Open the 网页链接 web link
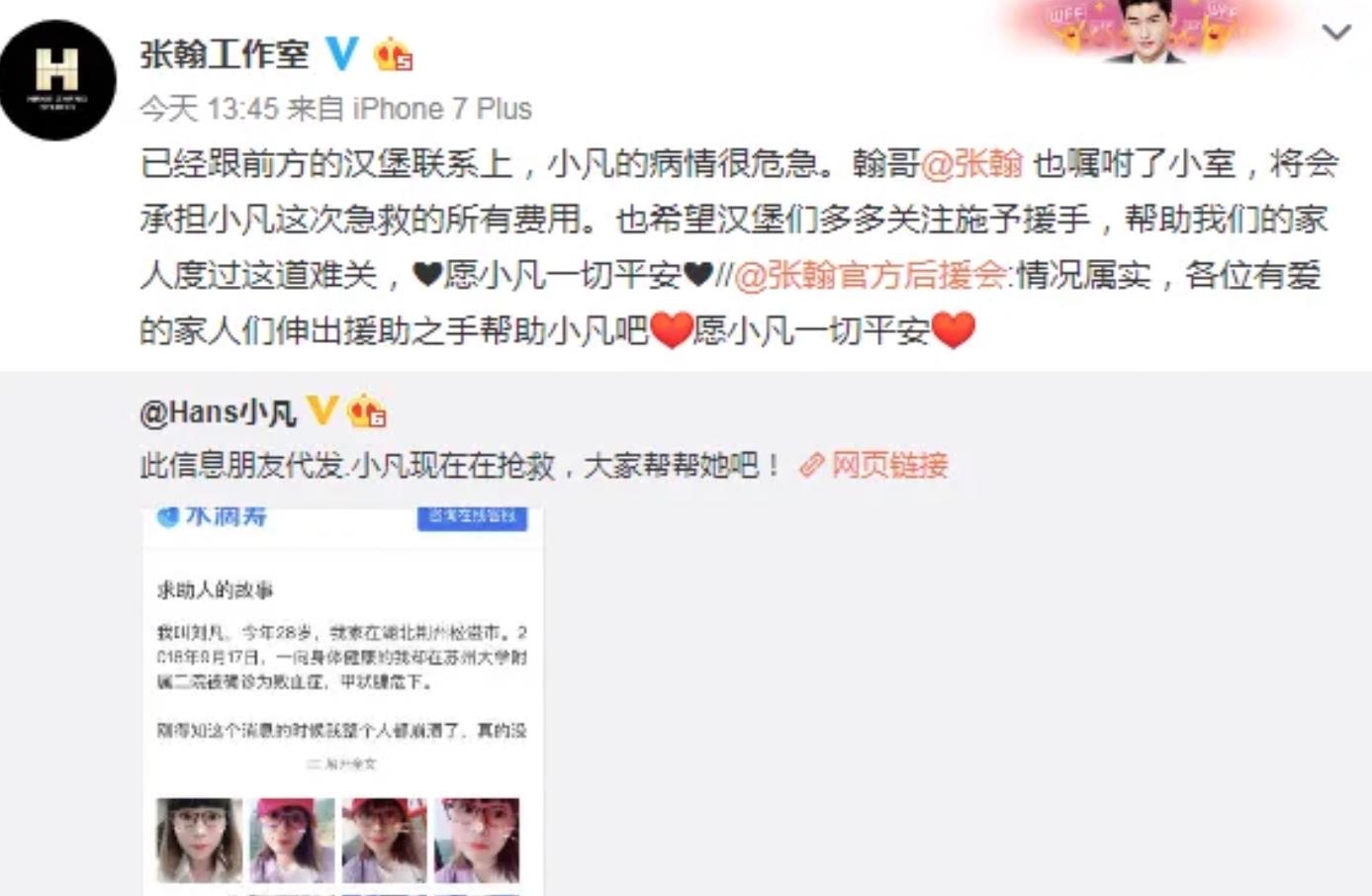This screenshot has height=896, width=1372. pos(889,465)
